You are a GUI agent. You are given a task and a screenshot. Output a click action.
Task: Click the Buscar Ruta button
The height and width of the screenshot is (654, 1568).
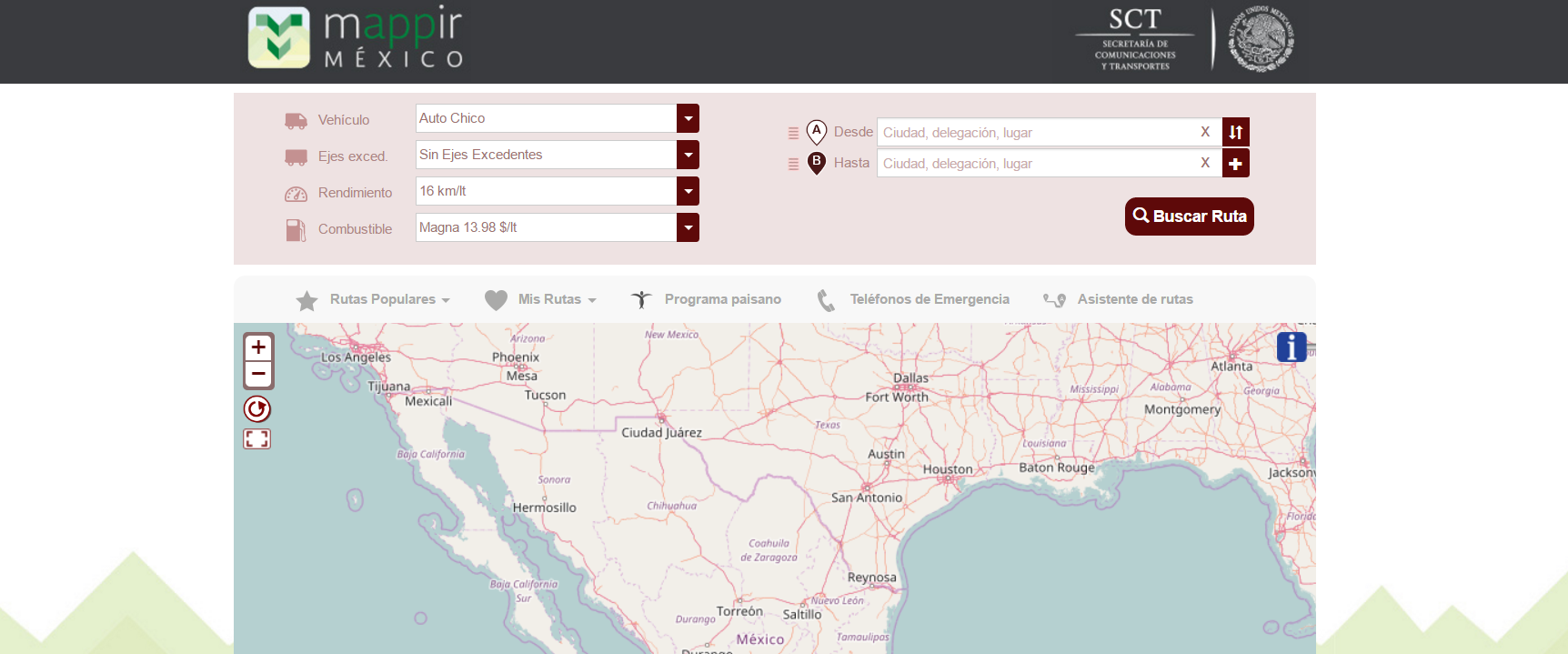(x=1190, y=216)
